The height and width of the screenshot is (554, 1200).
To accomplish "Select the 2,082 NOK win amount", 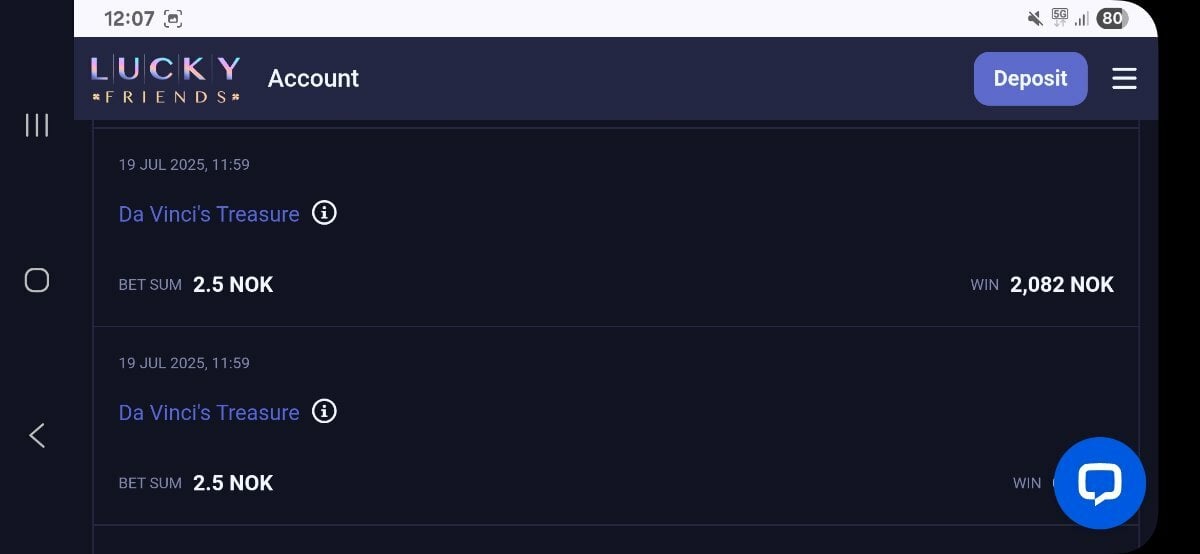I will tap(1062, 285).
